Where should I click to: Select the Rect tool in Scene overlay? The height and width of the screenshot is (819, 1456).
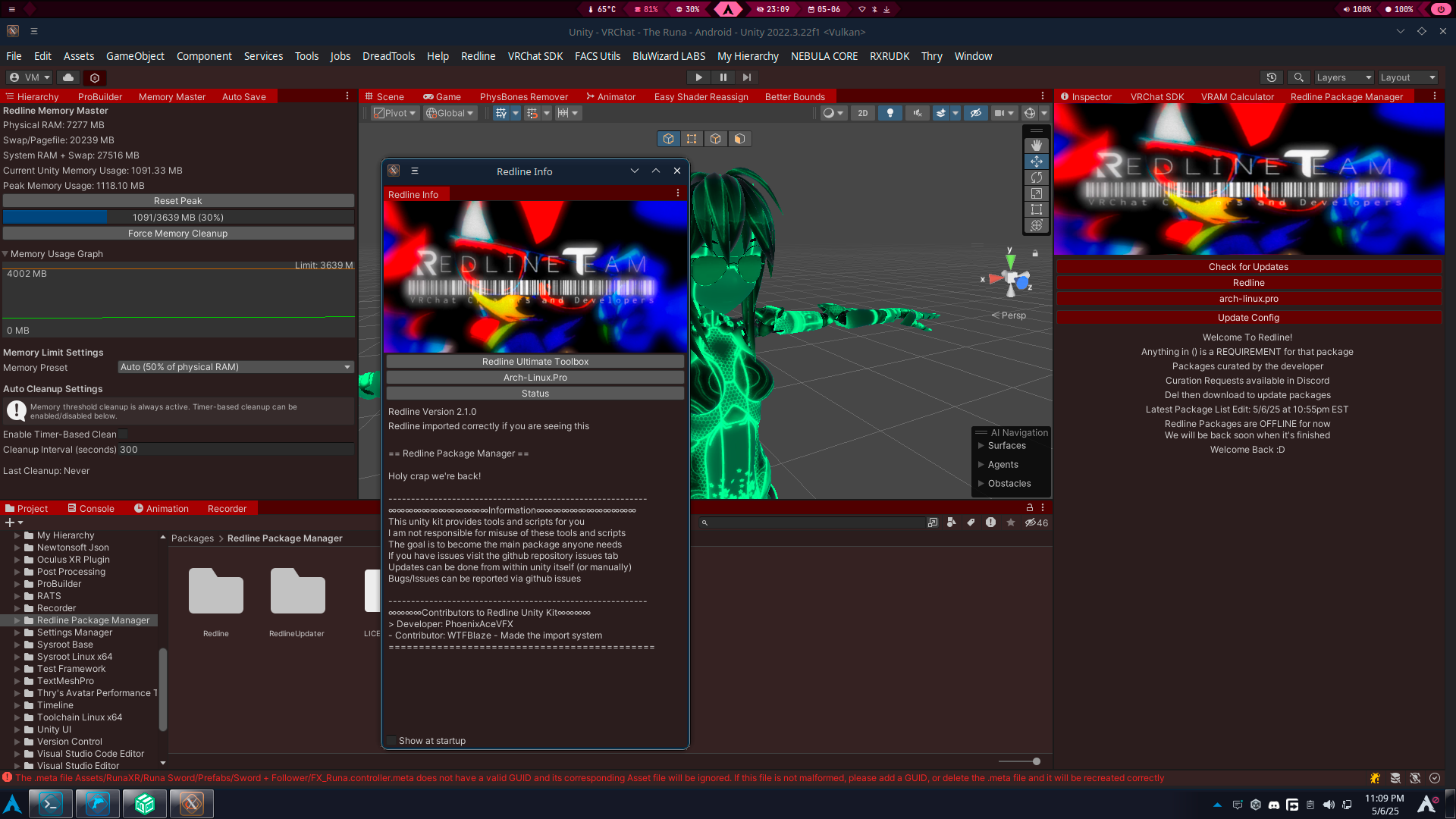click(x=1036, y=209)
